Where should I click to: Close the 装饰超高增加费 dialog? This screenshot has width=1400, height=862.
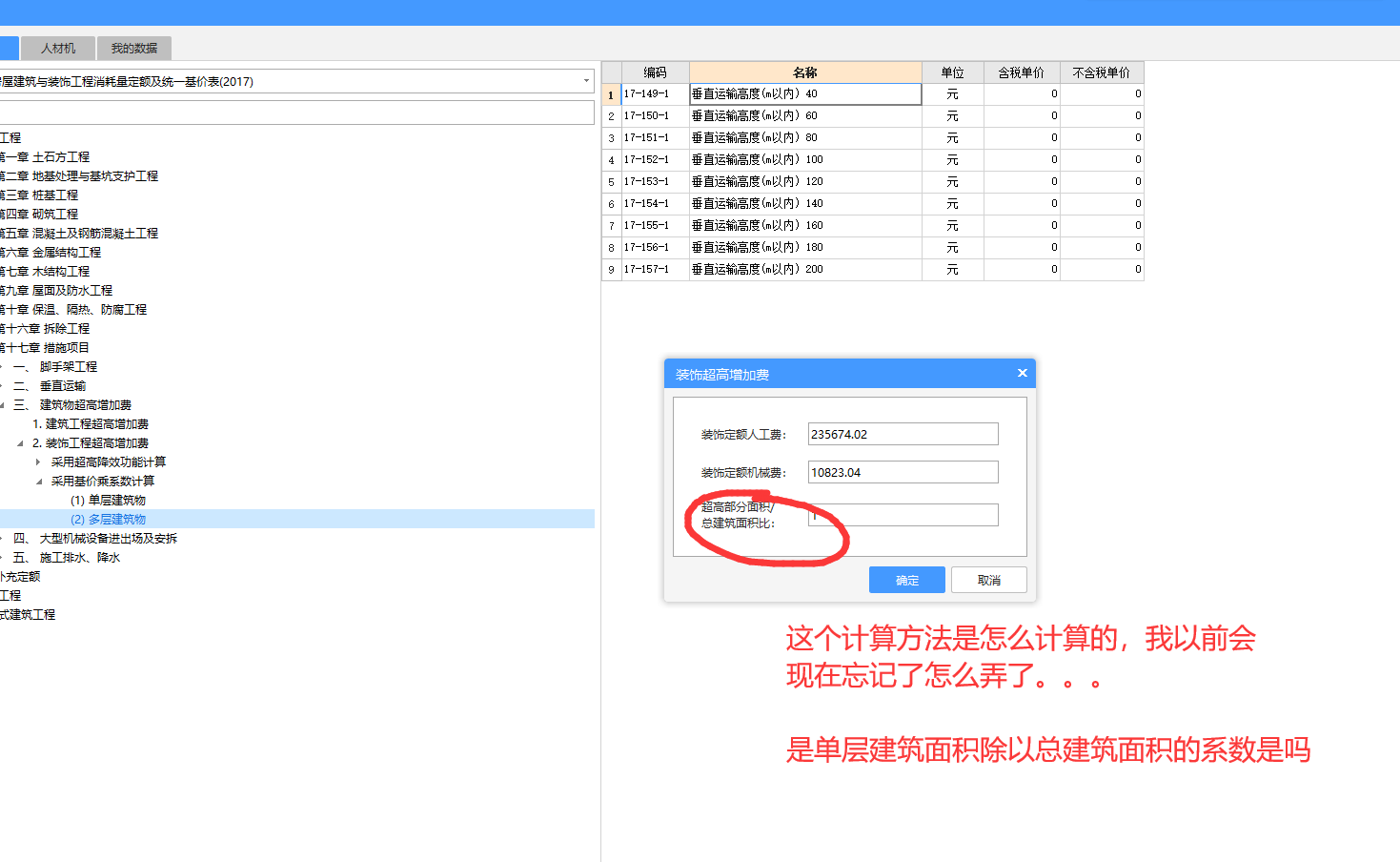coord(1022,373)
